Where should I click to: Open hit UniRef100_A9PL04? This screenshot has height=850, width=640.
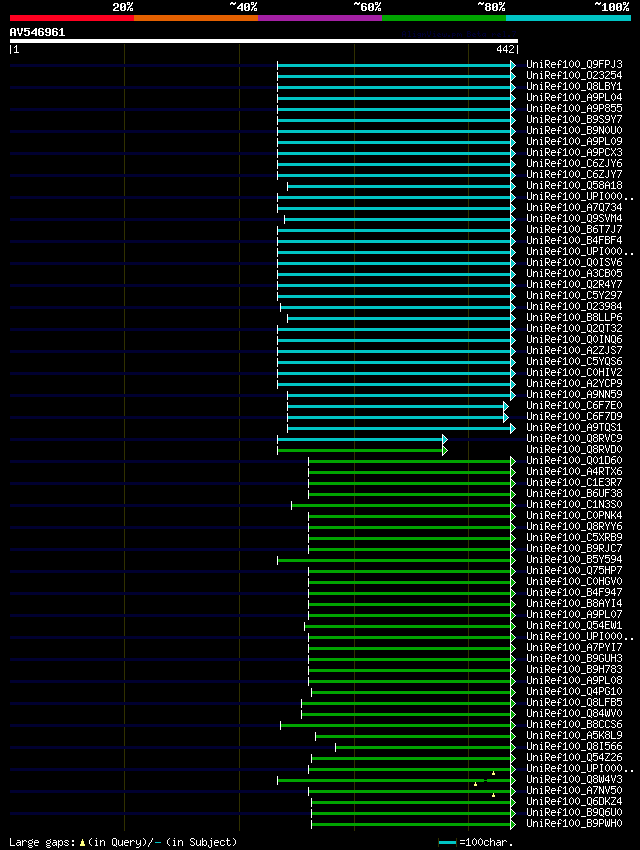[x=574, y=98]
